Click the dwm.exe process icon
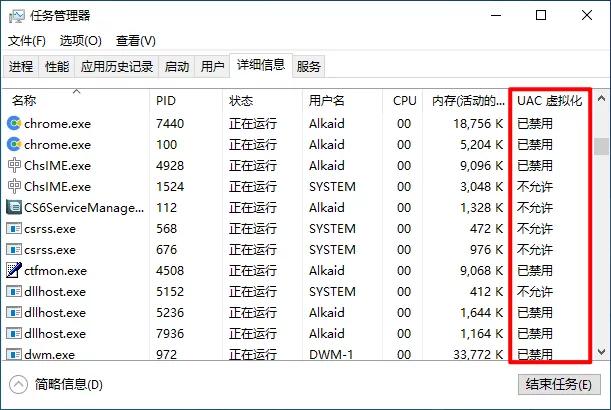611x410 pixels. tap(14, 354)
